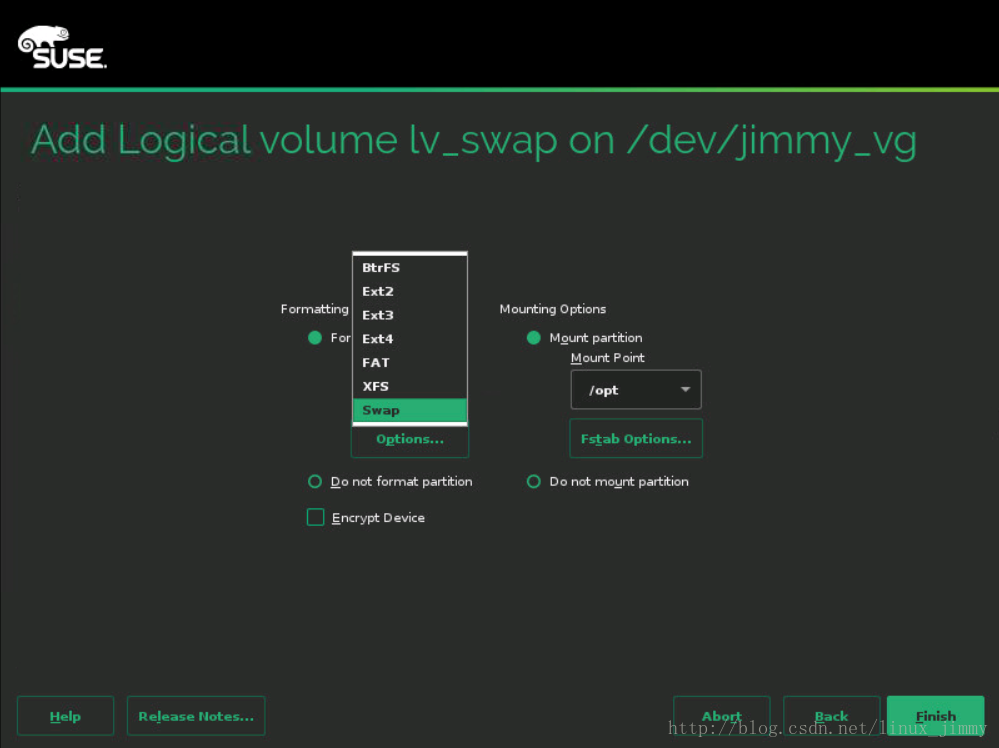
Task: Finish adding the logical volume
Action: click(x=935, y=716)
